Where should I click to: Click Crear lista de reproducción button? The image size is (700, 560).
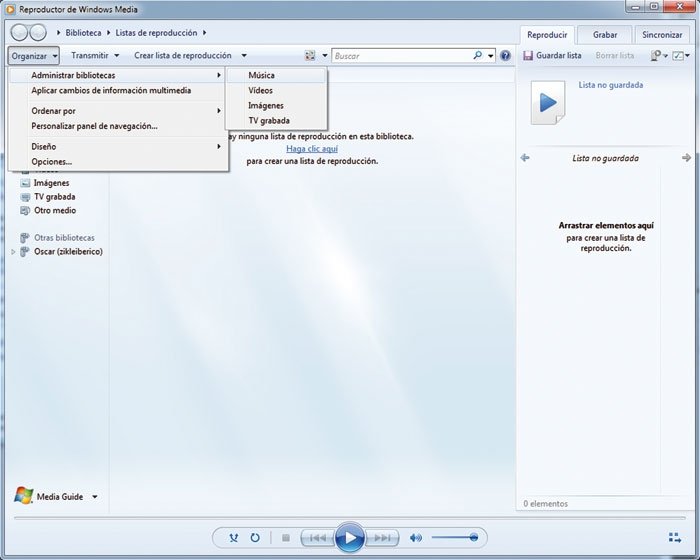point(183,55)
